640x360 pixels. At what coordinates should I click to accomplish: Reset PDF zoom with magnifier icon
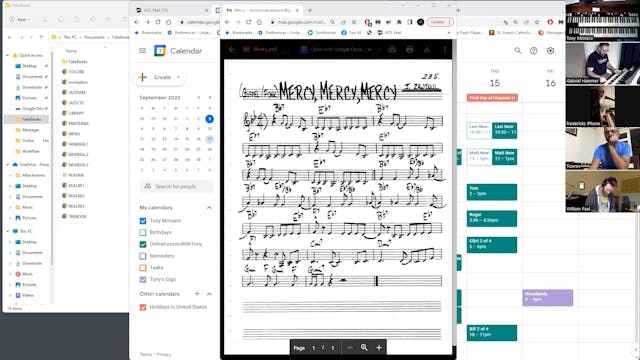click(364, 347)
